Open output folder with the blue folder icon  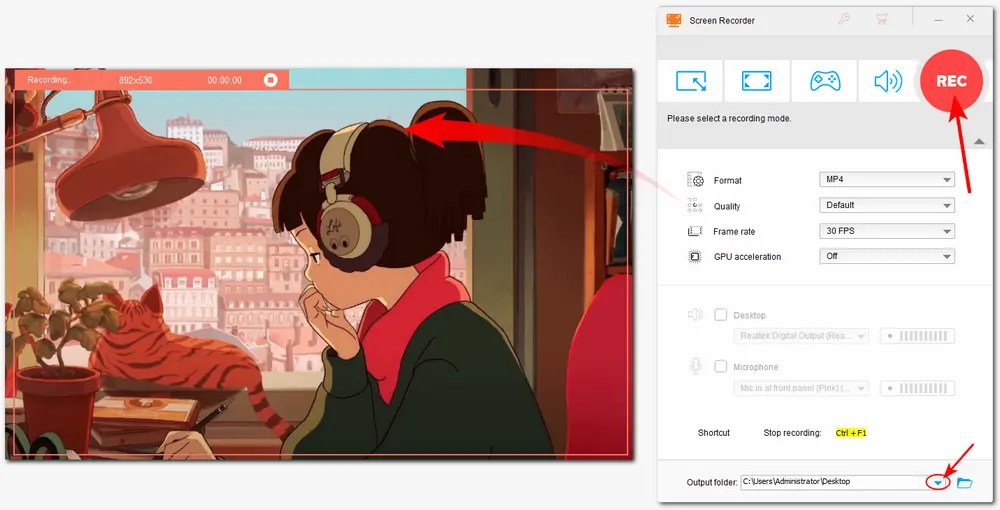965,483
